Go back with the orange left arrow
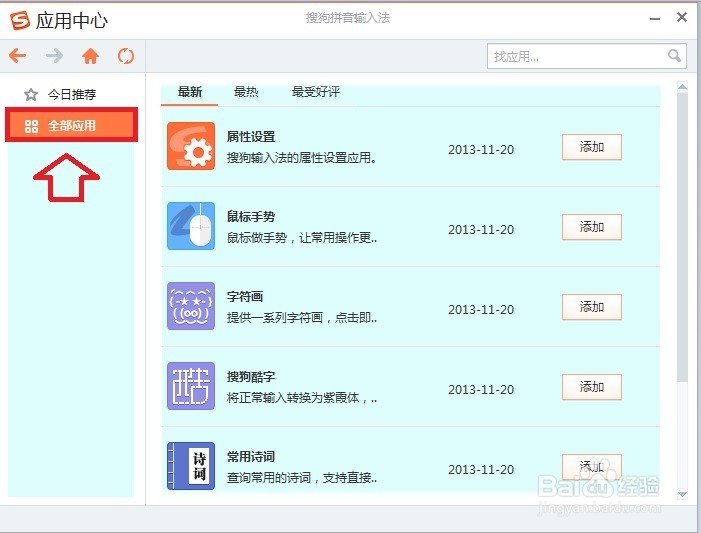 (x=17, y=56)
